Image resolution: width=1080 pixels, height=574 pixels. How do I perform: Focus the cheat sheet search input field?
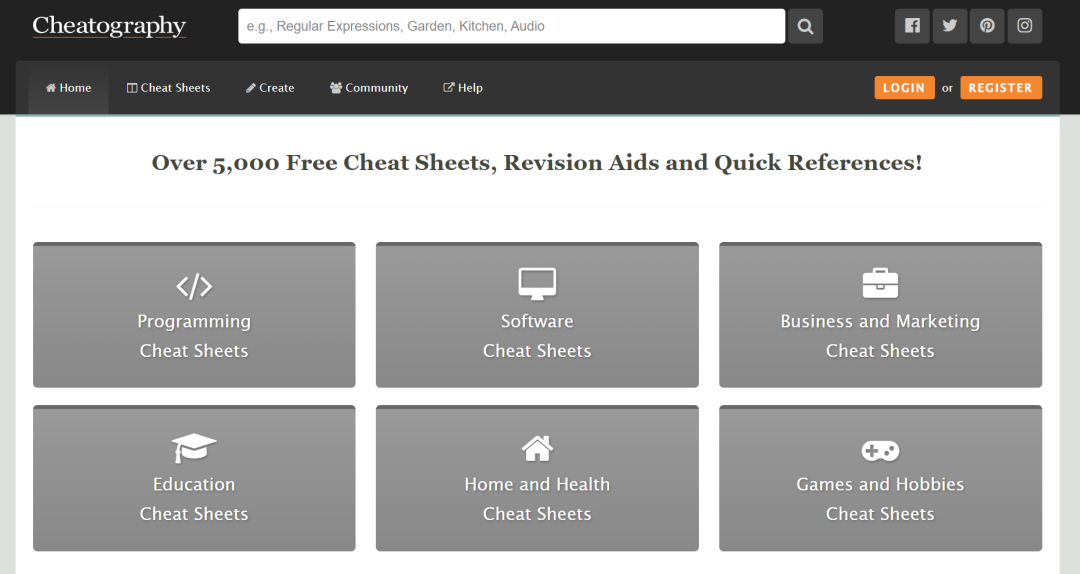click(x=511, y=26)
